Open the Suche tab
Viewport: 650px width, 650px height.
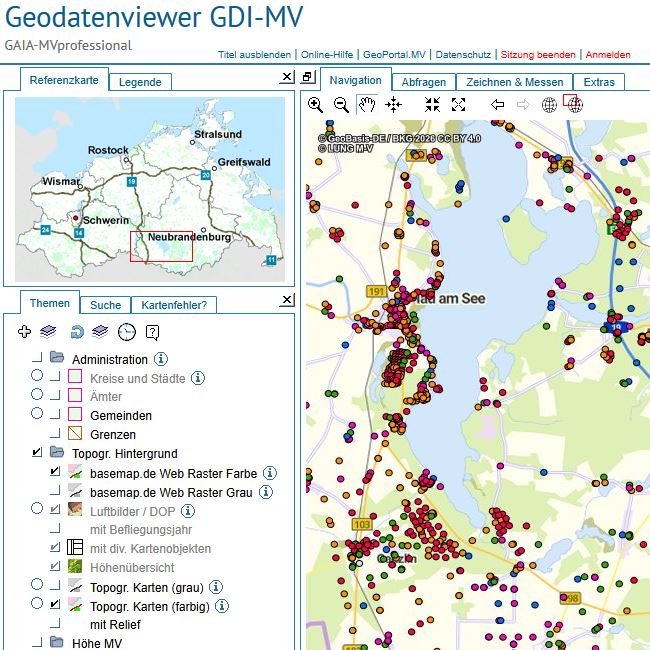click(x=106, y=305)
